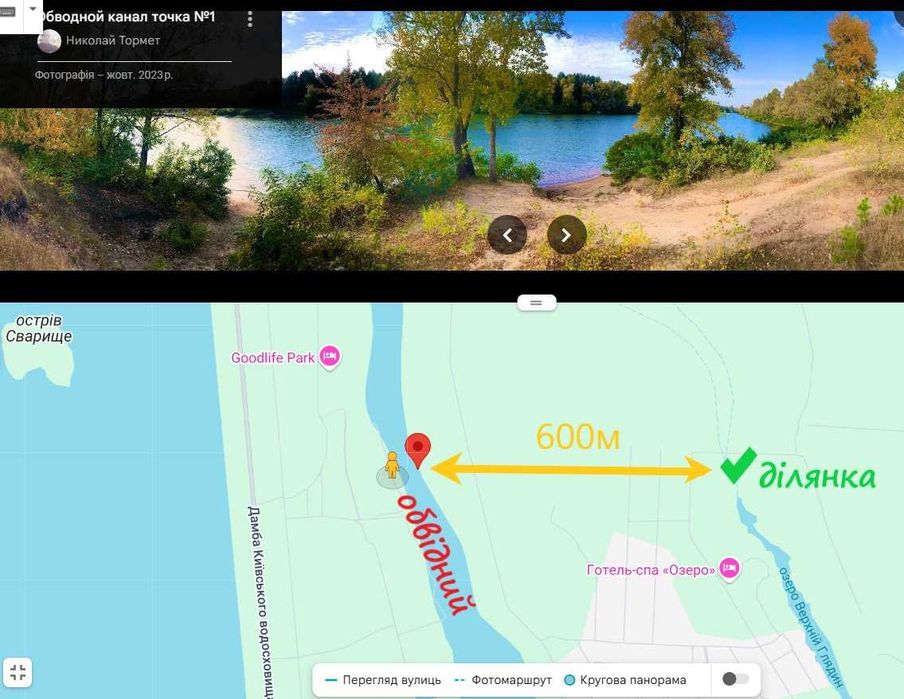Viewport: 904px width, 699px height.
Task: Open the dropdown arrow beside keyboard icon
Action: pos(33,10)
